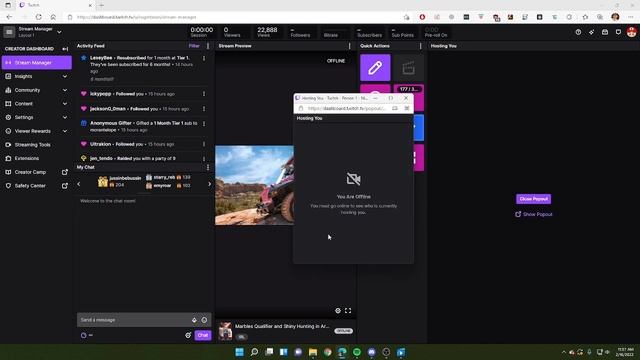This screenshot has height=360, width=640.
Task: Show previous gift leaderboard entries
Action: (79, 184)
